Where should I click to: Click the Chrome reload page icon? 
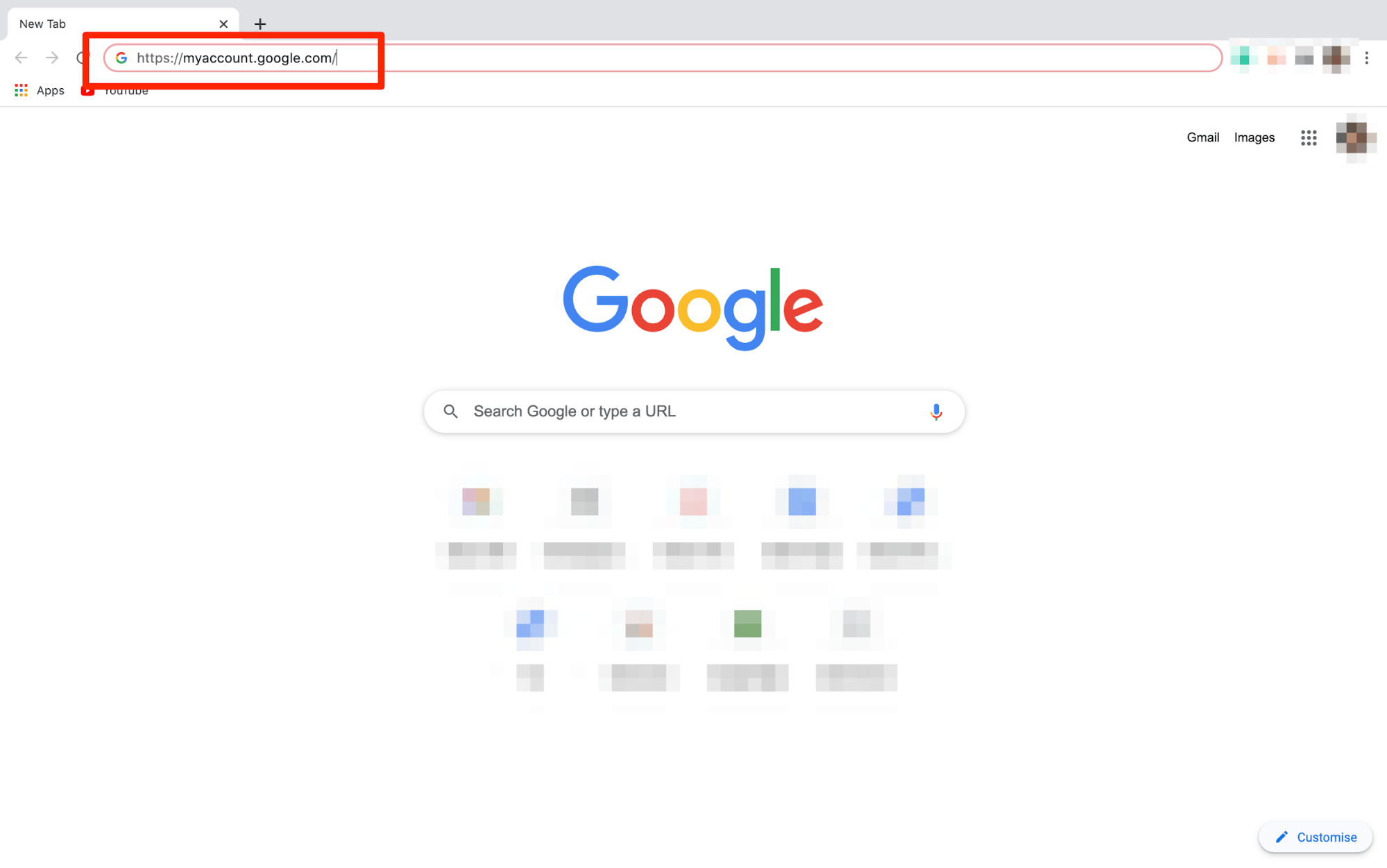[x=84, y=57]
